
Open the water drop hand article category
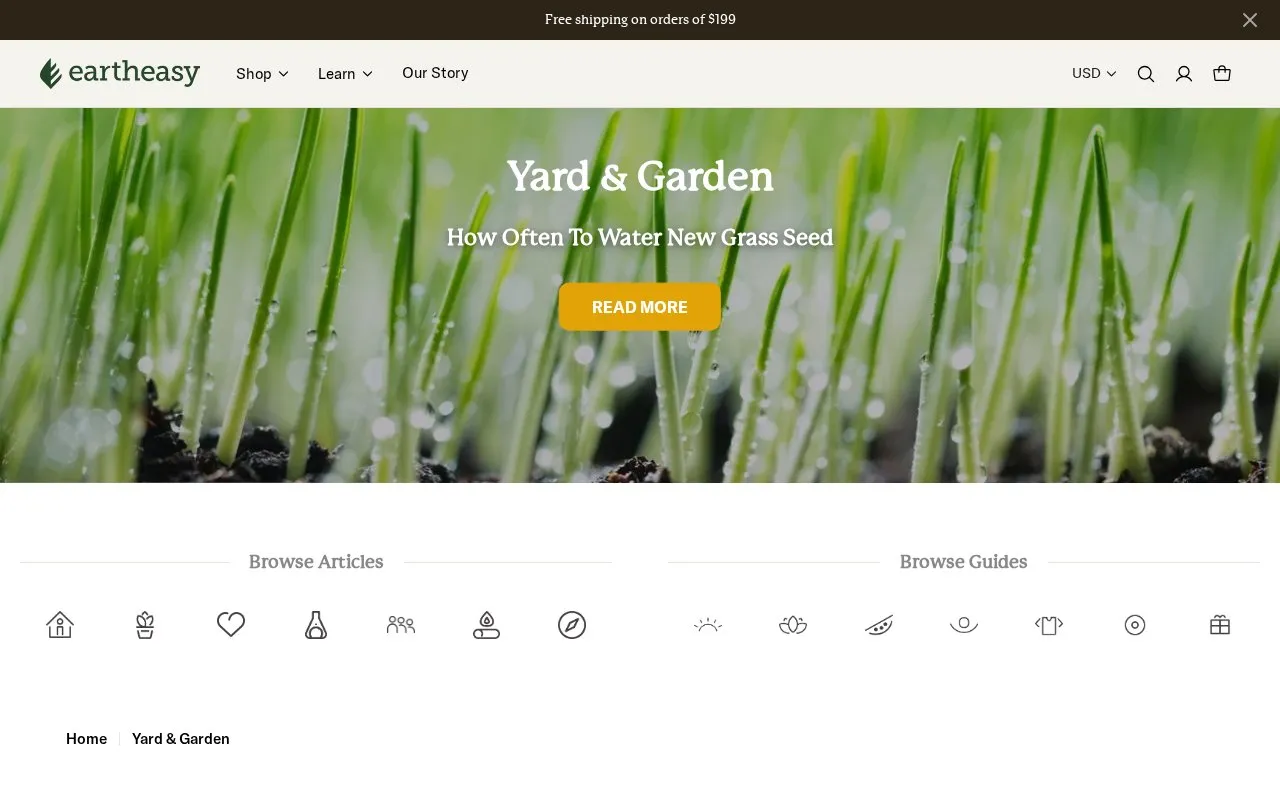tap(486, 625)
